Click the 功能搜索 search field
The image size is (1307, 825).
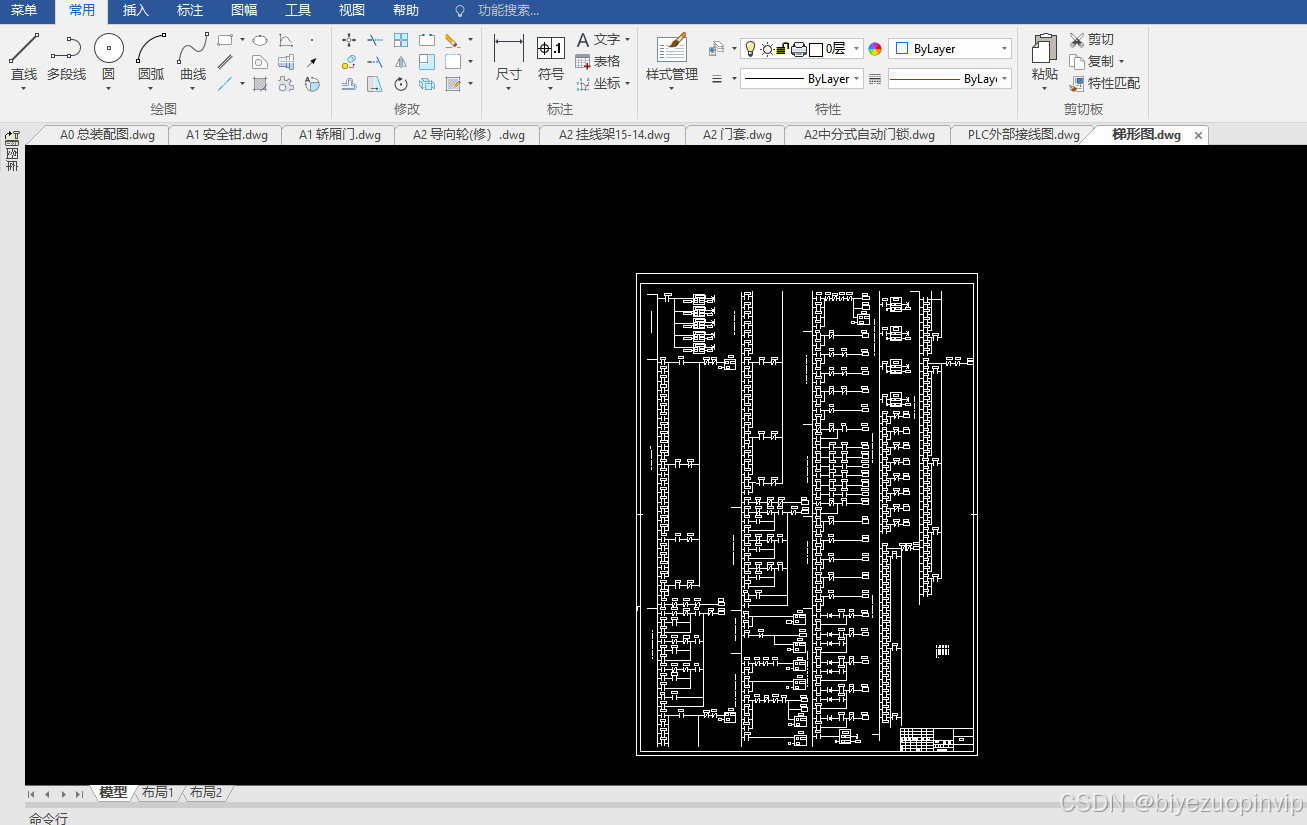[x=508, y=11]
